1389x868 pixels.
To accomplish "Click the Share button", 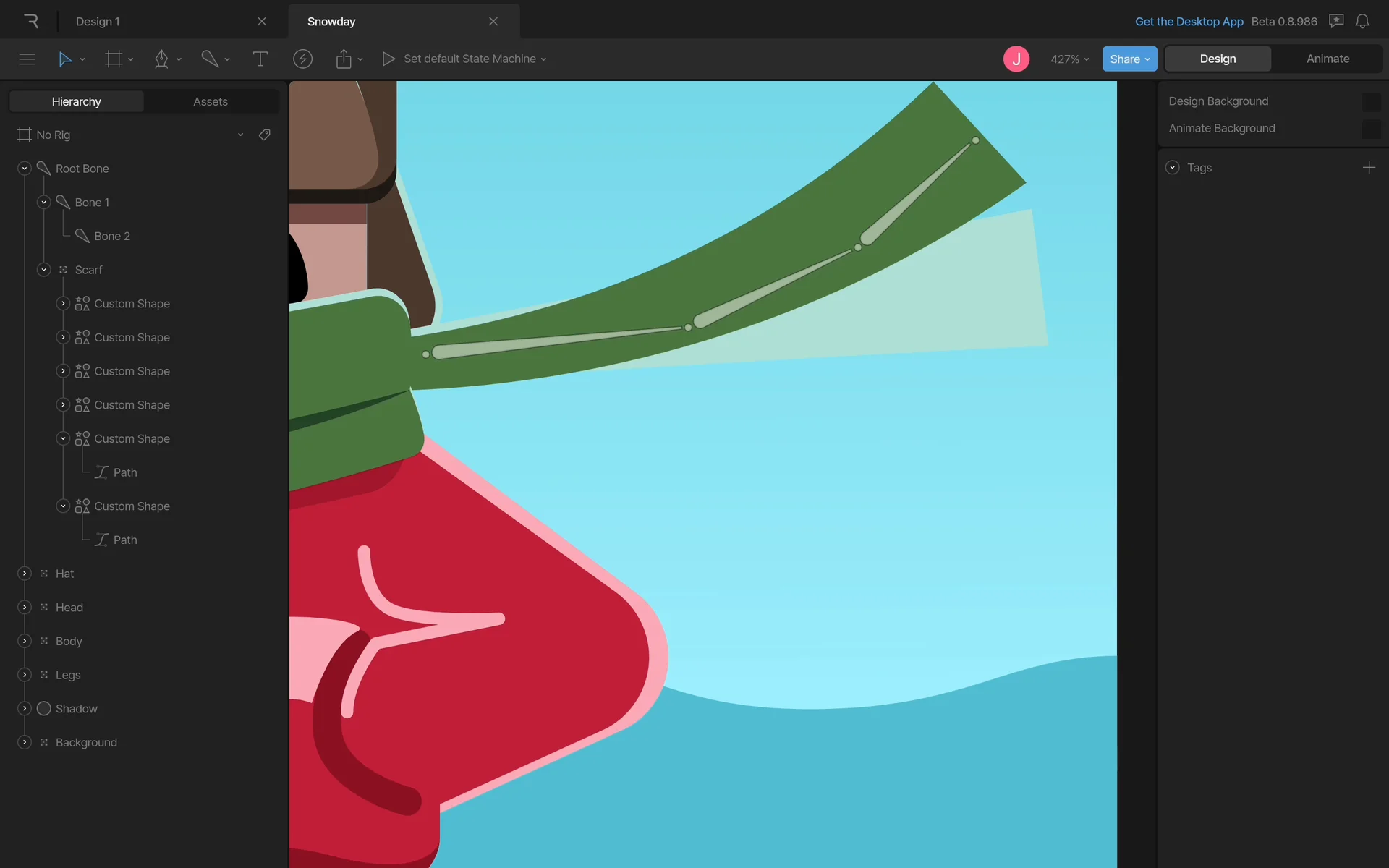I will tap(1129, 59).
